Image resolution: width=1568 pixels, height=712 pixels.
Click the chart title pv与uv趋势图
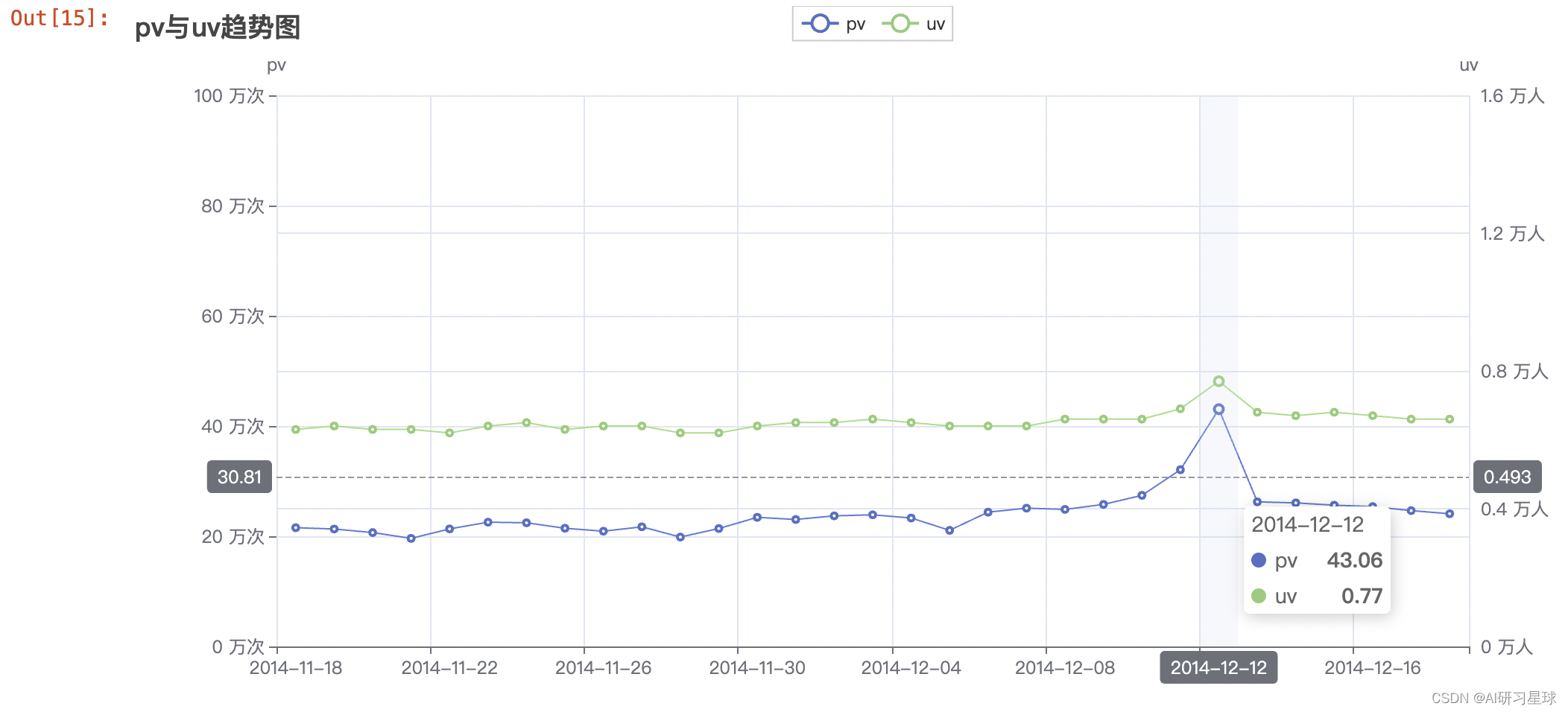tap(217, 28)
